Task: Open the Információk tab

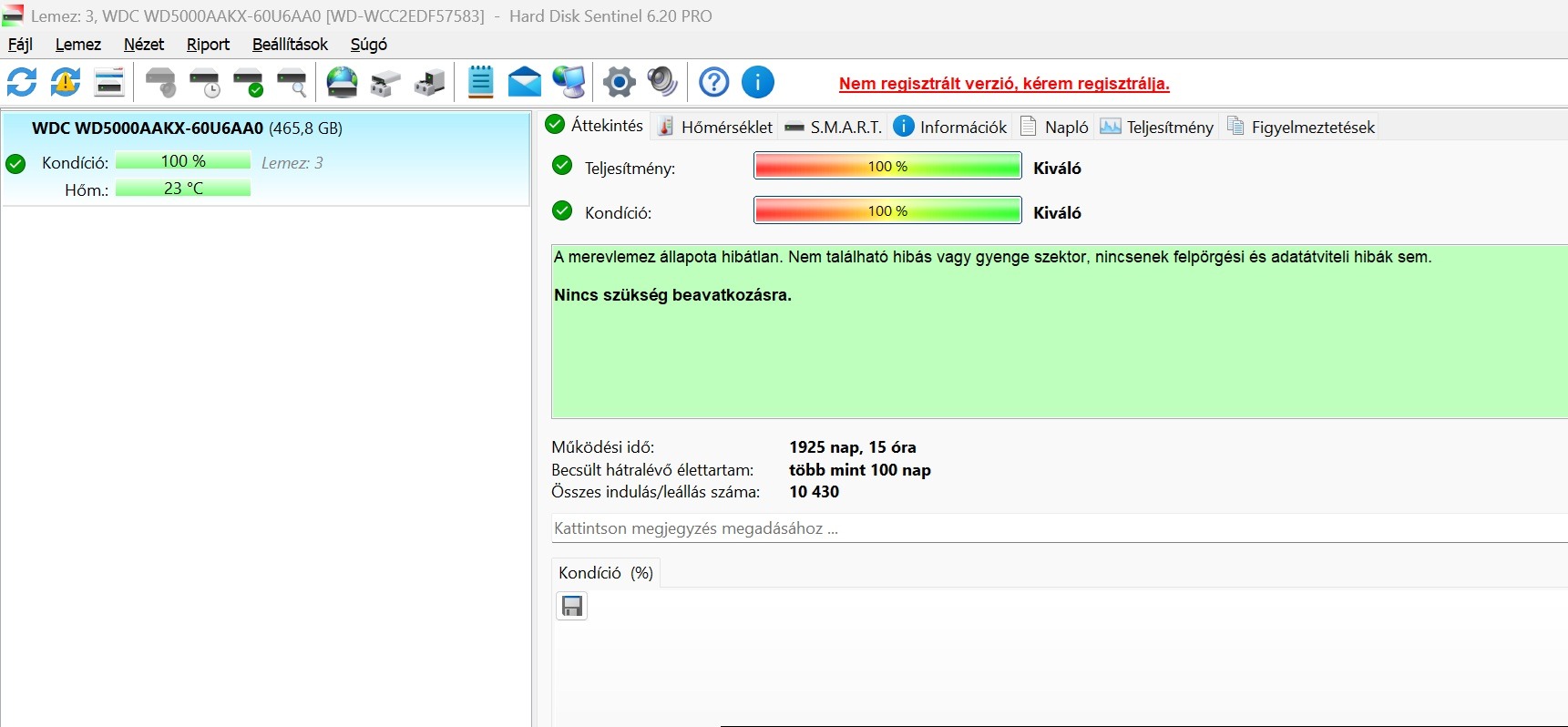Action: coord(950,127)
